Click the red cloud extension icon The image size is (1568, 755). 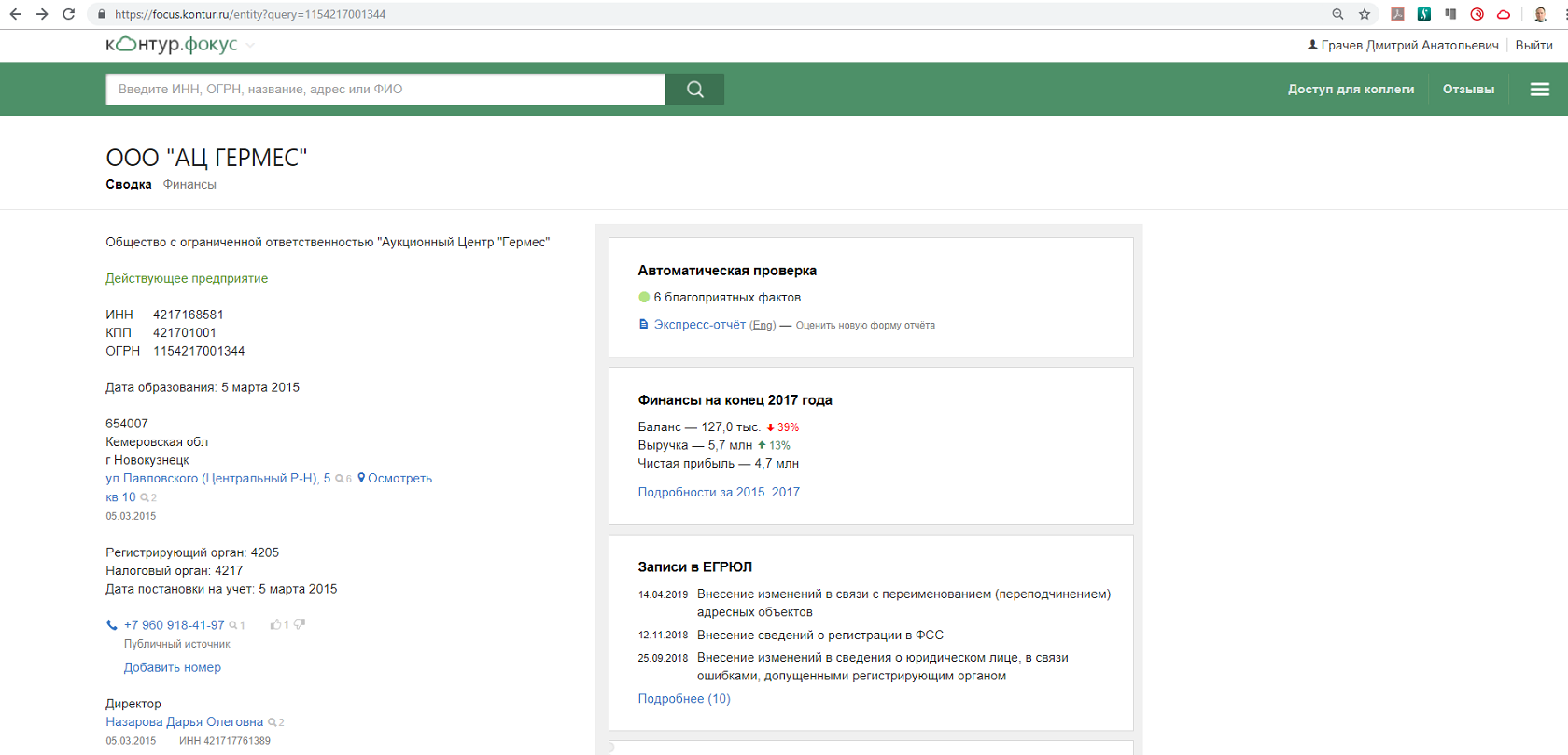[x=1504, y=14]
